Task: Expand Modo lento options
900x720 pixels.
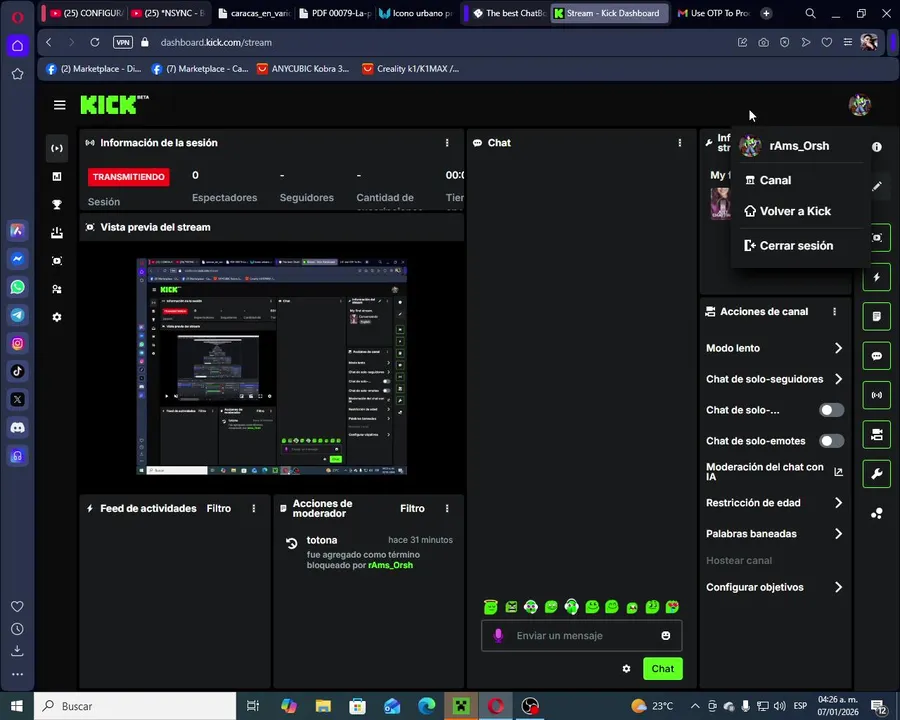Action: (x=774, y=348)
